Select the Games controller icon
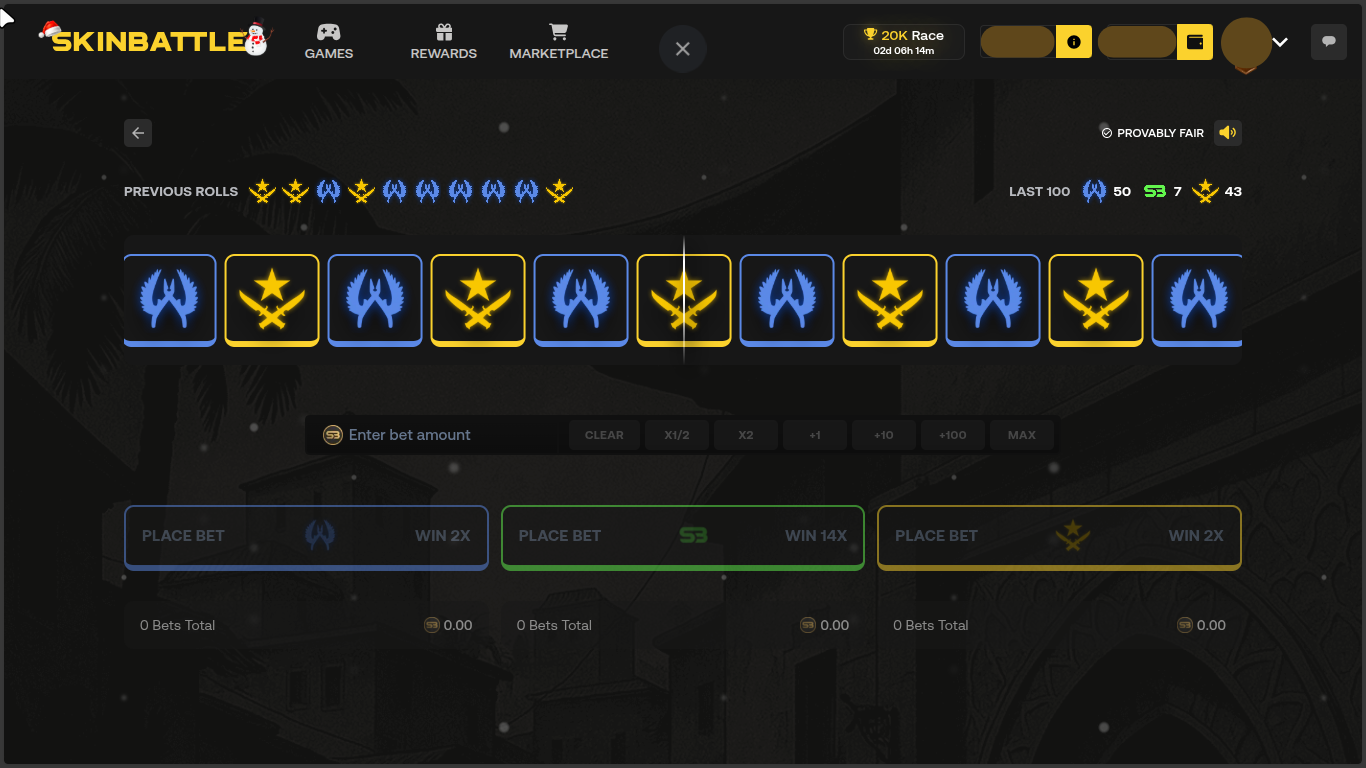 329,33
